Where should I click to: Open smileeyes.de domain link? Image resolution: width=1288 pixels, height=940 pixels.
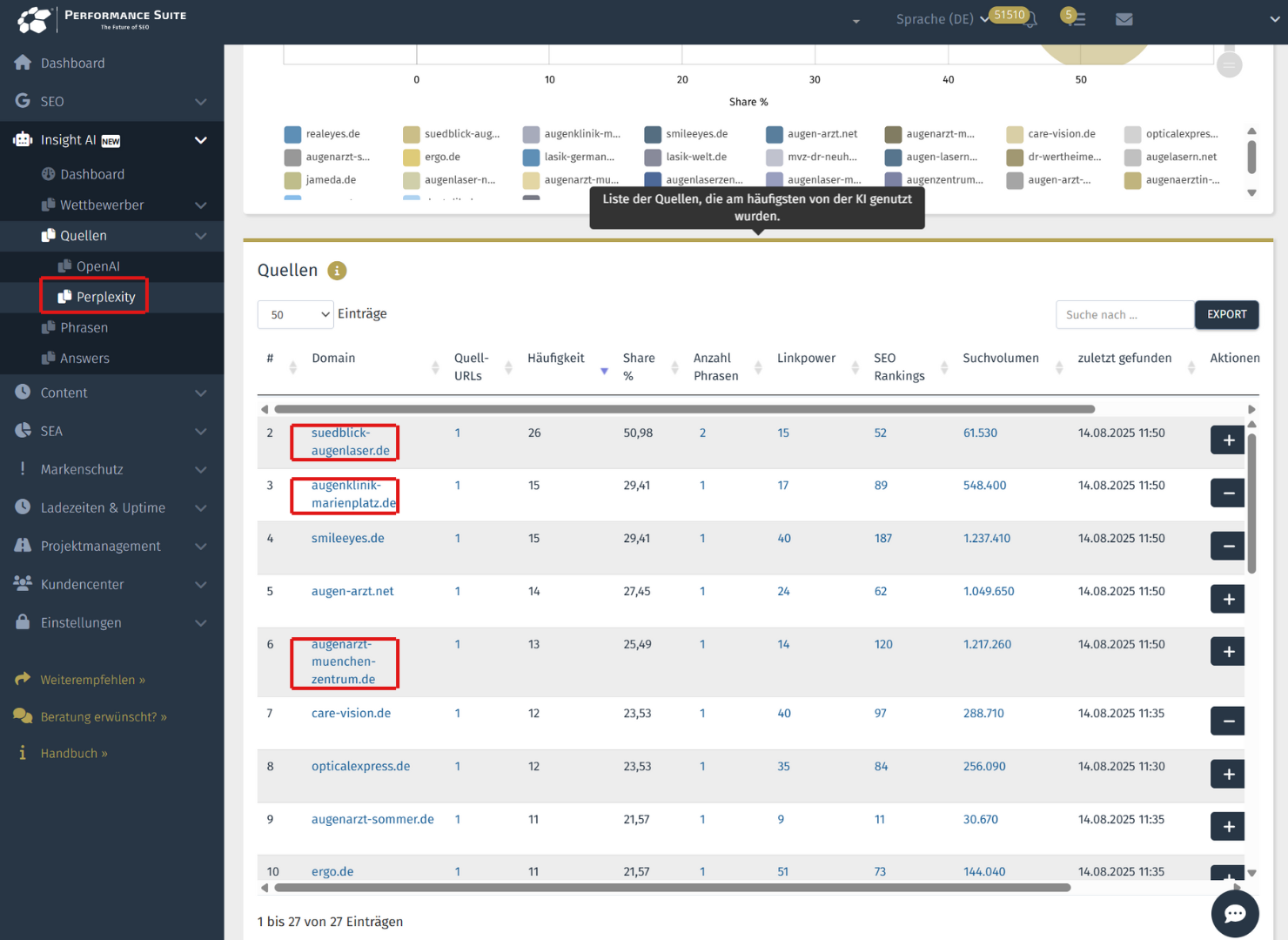point(348,538)
